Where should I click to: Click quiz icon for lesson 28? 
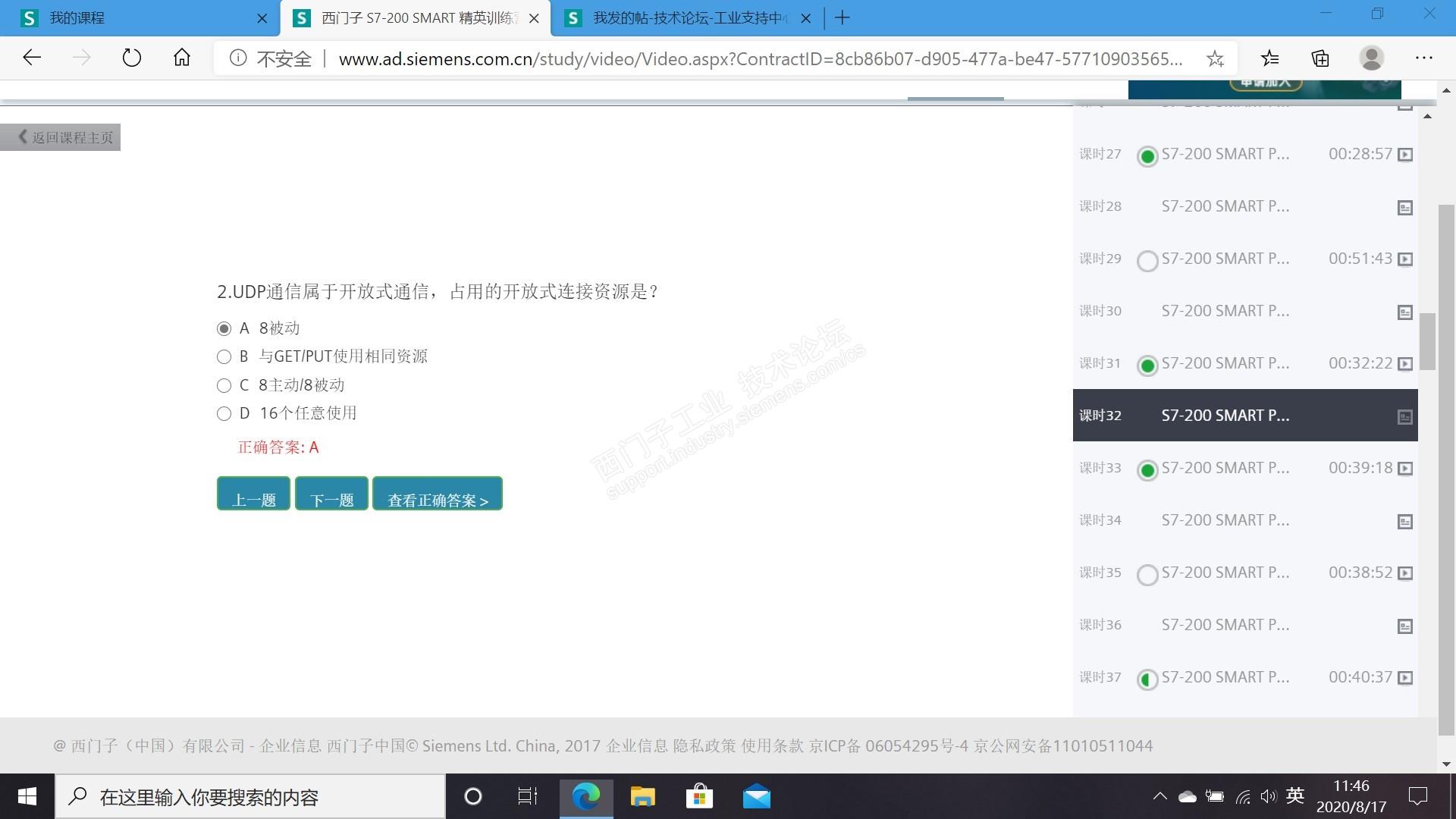(1404, 207)
